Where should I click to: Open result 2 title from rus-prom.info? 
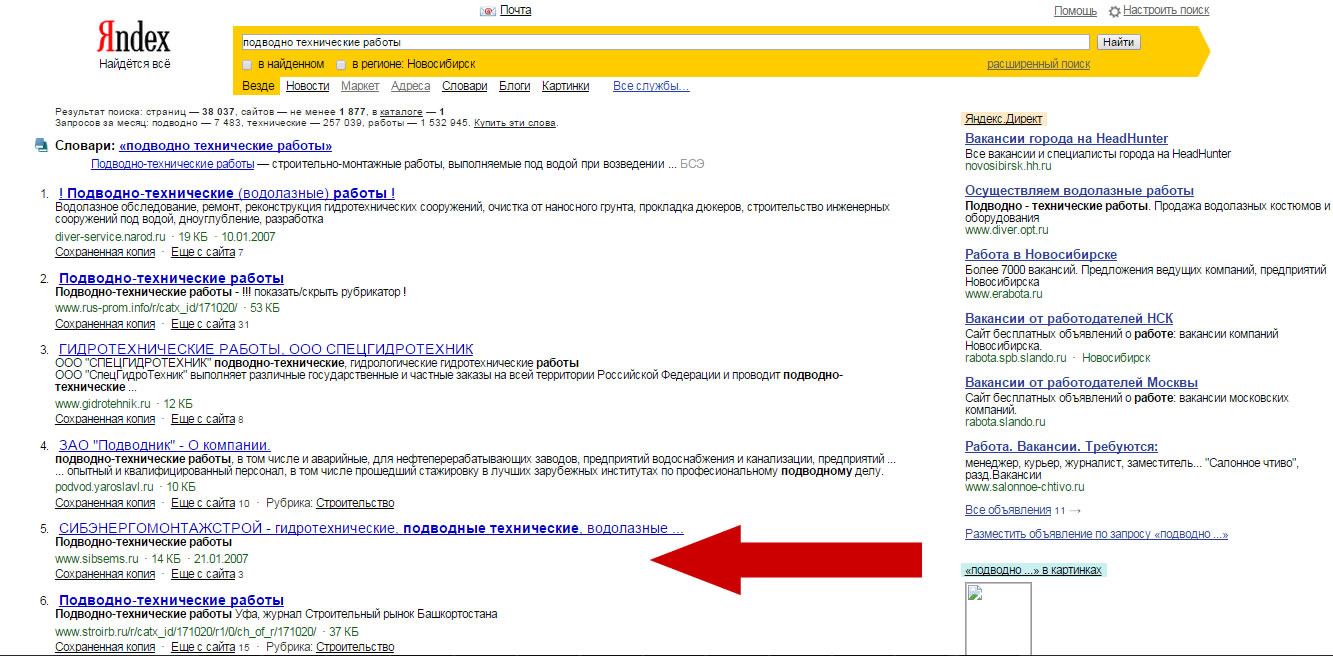pos(171,278)
